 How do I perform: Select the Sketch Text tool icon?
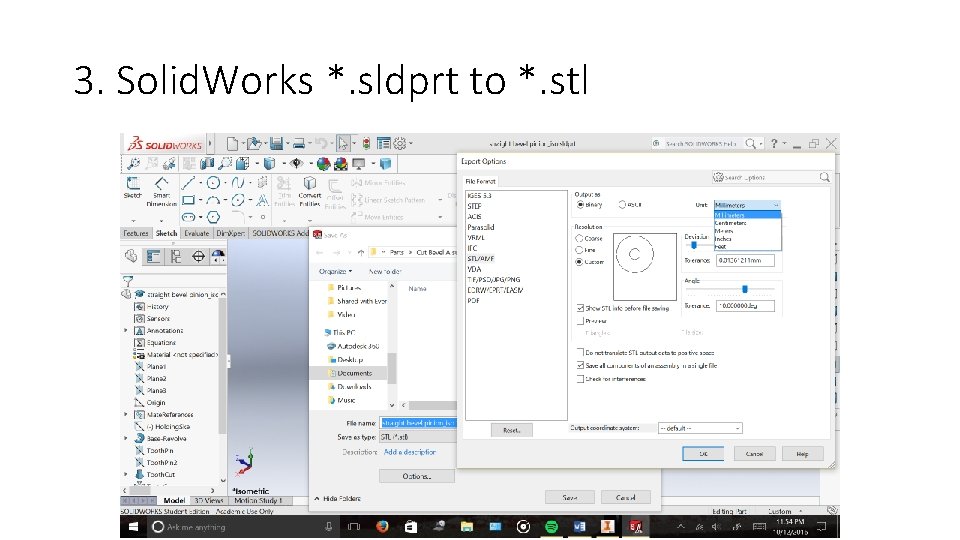point(262,200)
